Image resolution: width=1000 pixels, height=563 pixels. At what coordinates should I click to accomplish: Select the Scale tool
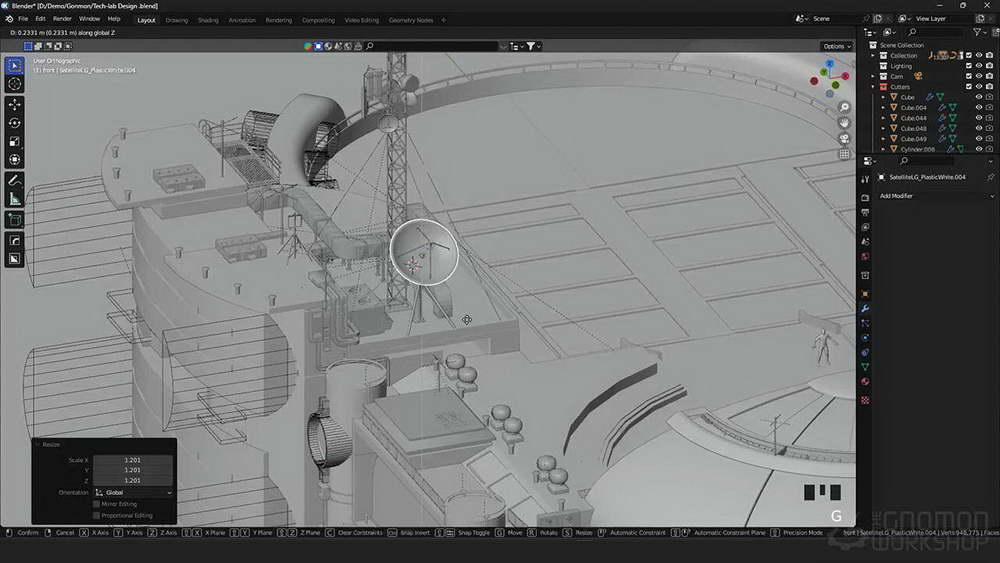click(15, 142)
